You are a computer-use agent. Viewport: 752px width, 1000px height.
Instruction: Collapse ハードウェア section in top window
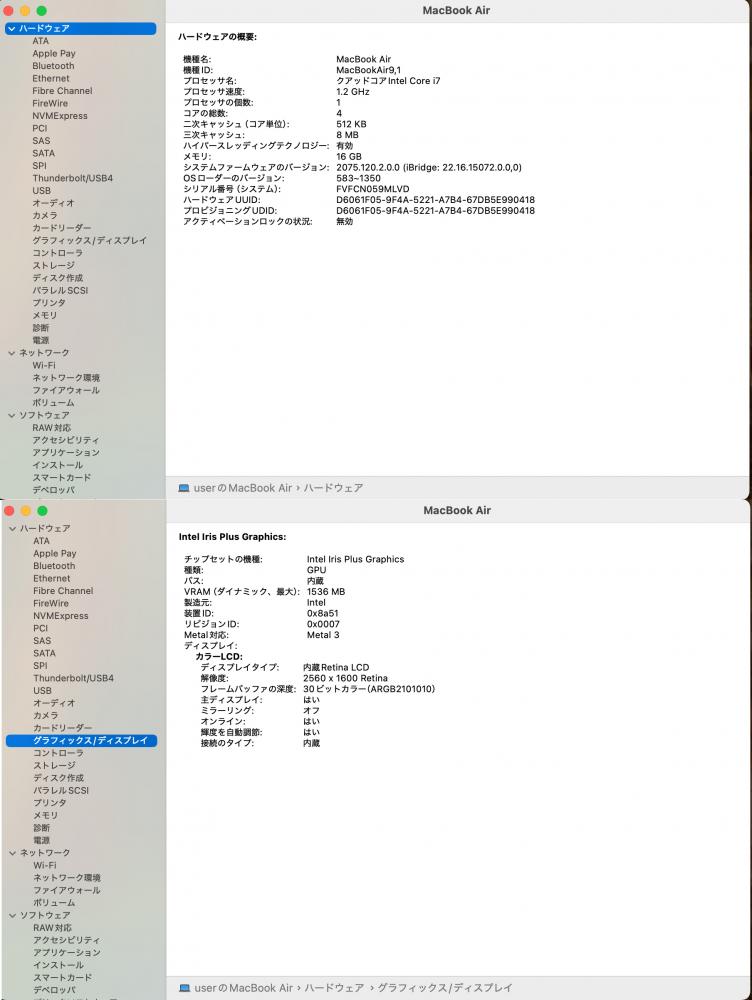11,29
